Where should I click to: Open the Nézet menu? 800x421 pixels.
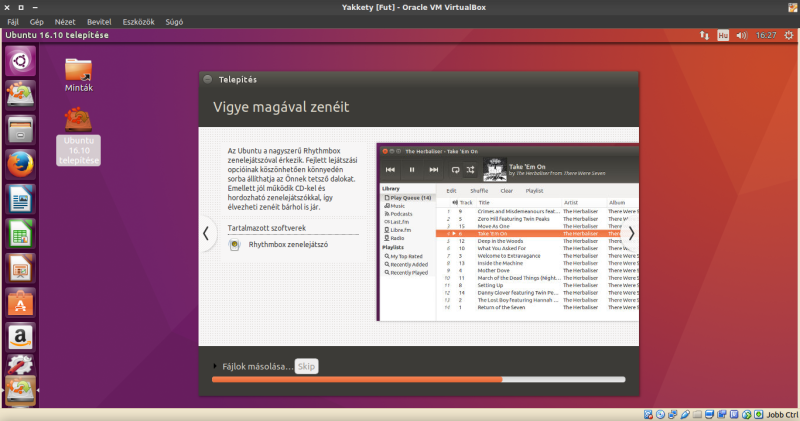pos(64,21)
